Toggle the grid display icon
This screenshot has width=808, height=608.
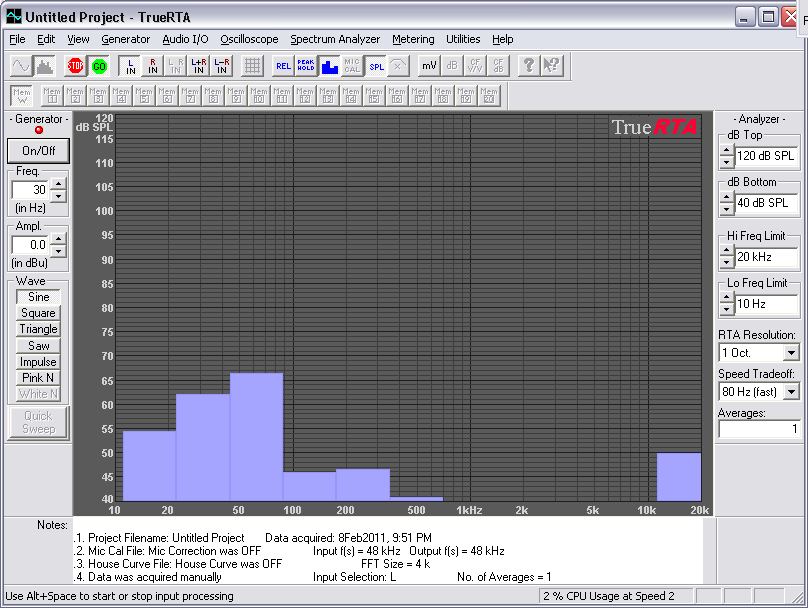[253, 66]
